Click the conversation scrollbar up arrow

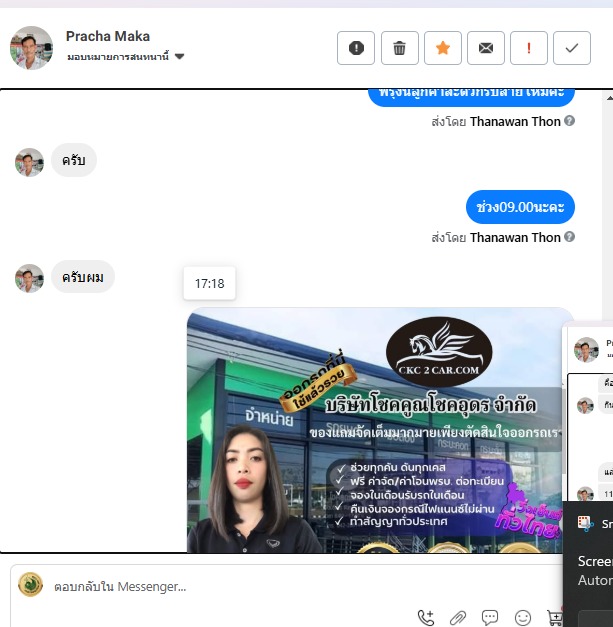[x=609, y=98]
